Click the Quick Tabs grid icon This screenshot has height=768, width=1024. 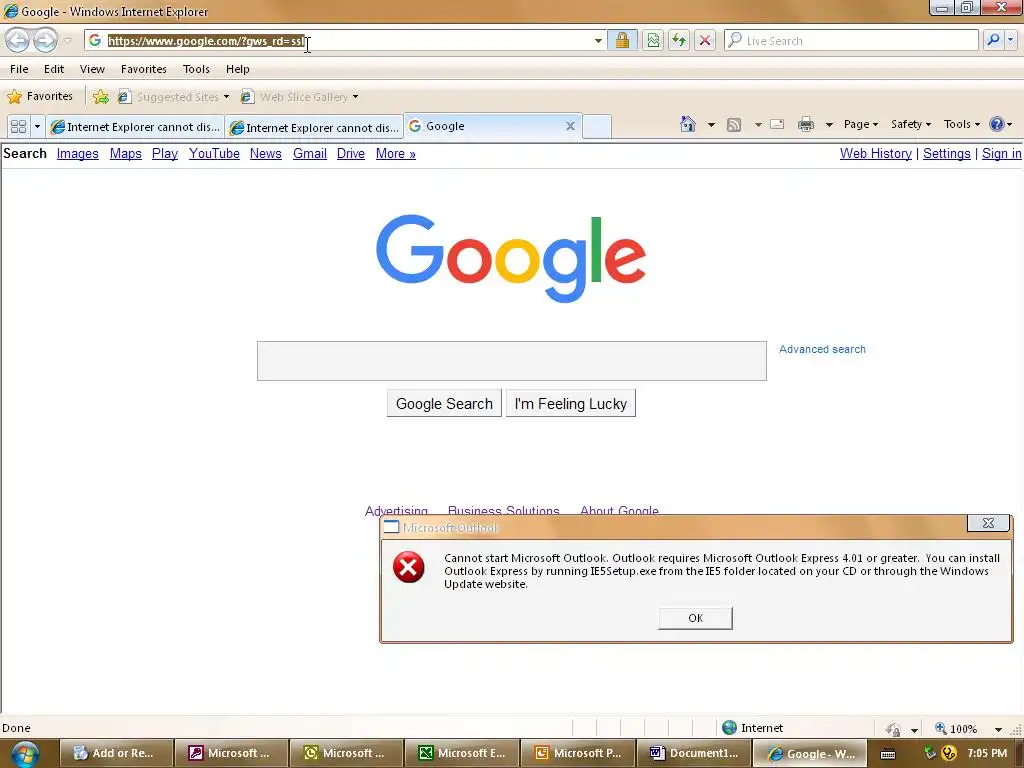18,126
